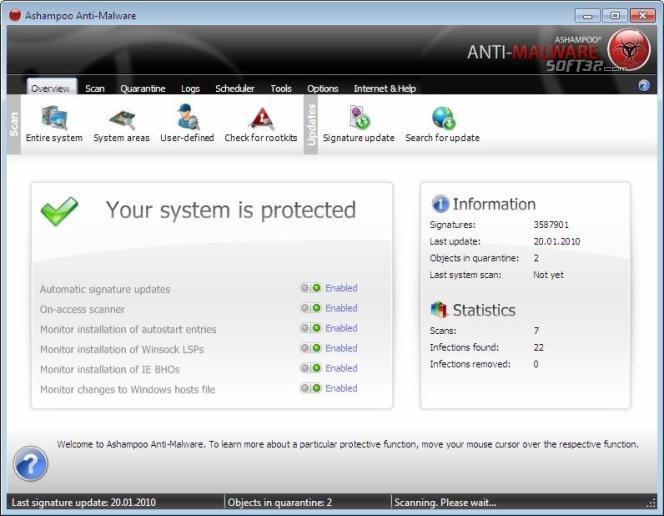Click the red biohazard logo
This screenshot has width=664, height=516.
628,50
